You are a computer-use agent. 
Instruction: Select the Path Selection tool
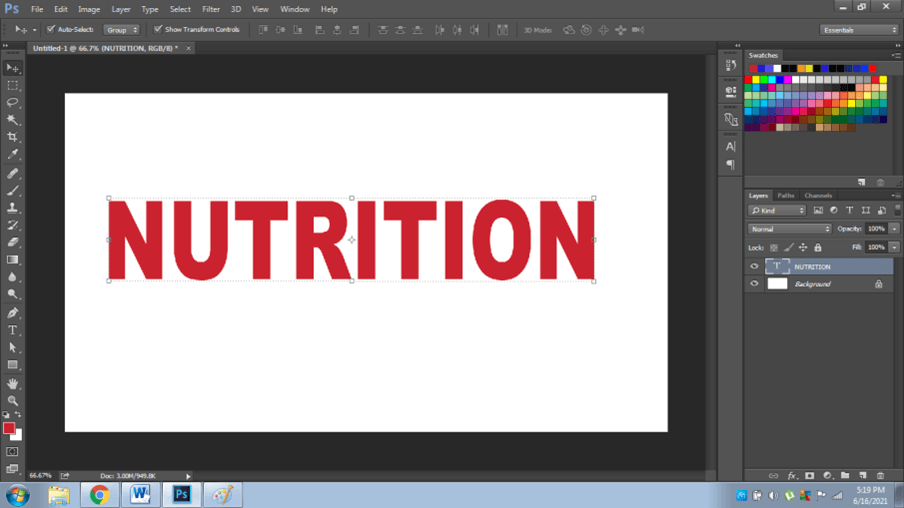pyautogui.click(x=13, y=347)
